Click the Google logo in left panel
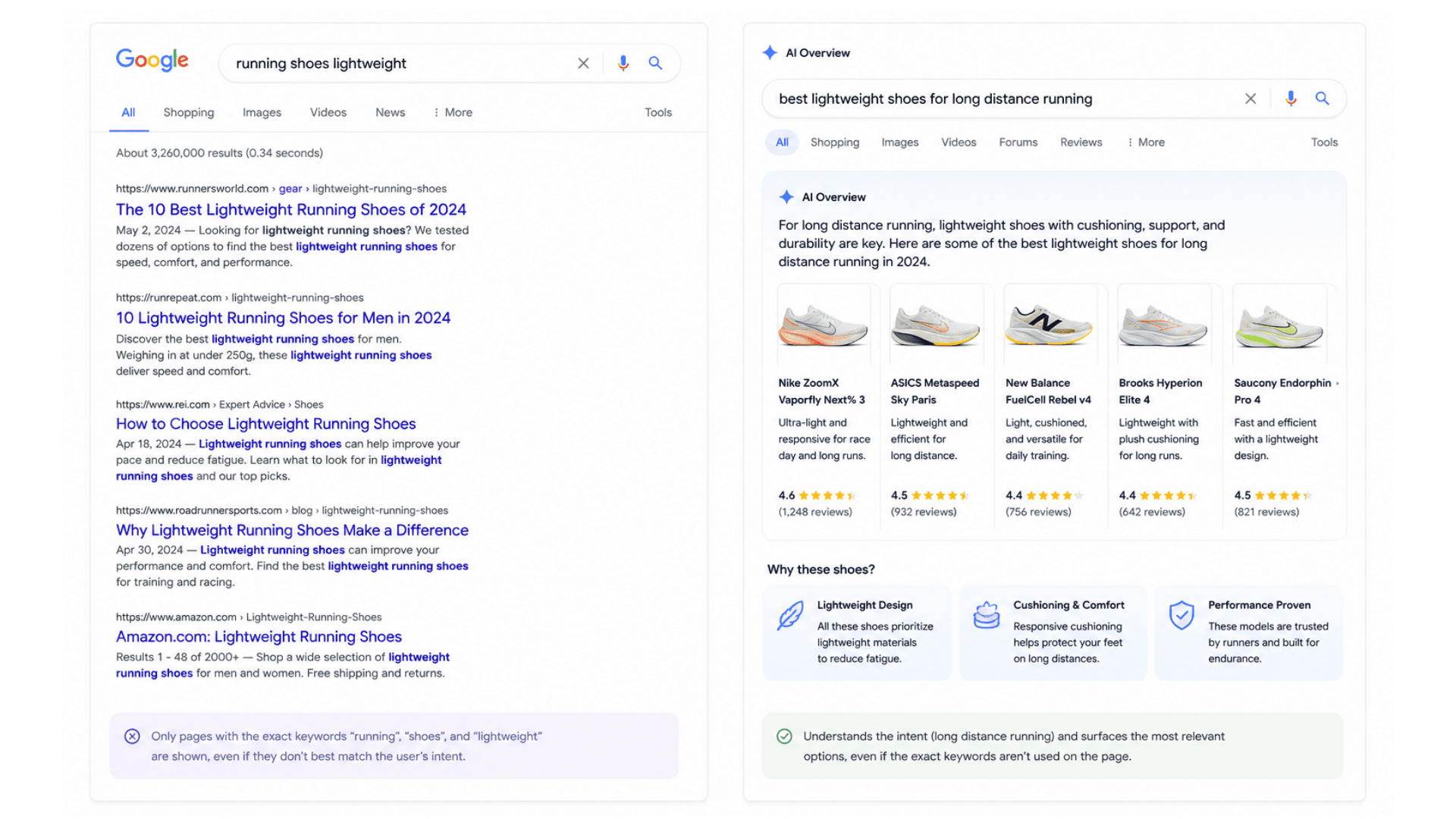 click(152, 60)
